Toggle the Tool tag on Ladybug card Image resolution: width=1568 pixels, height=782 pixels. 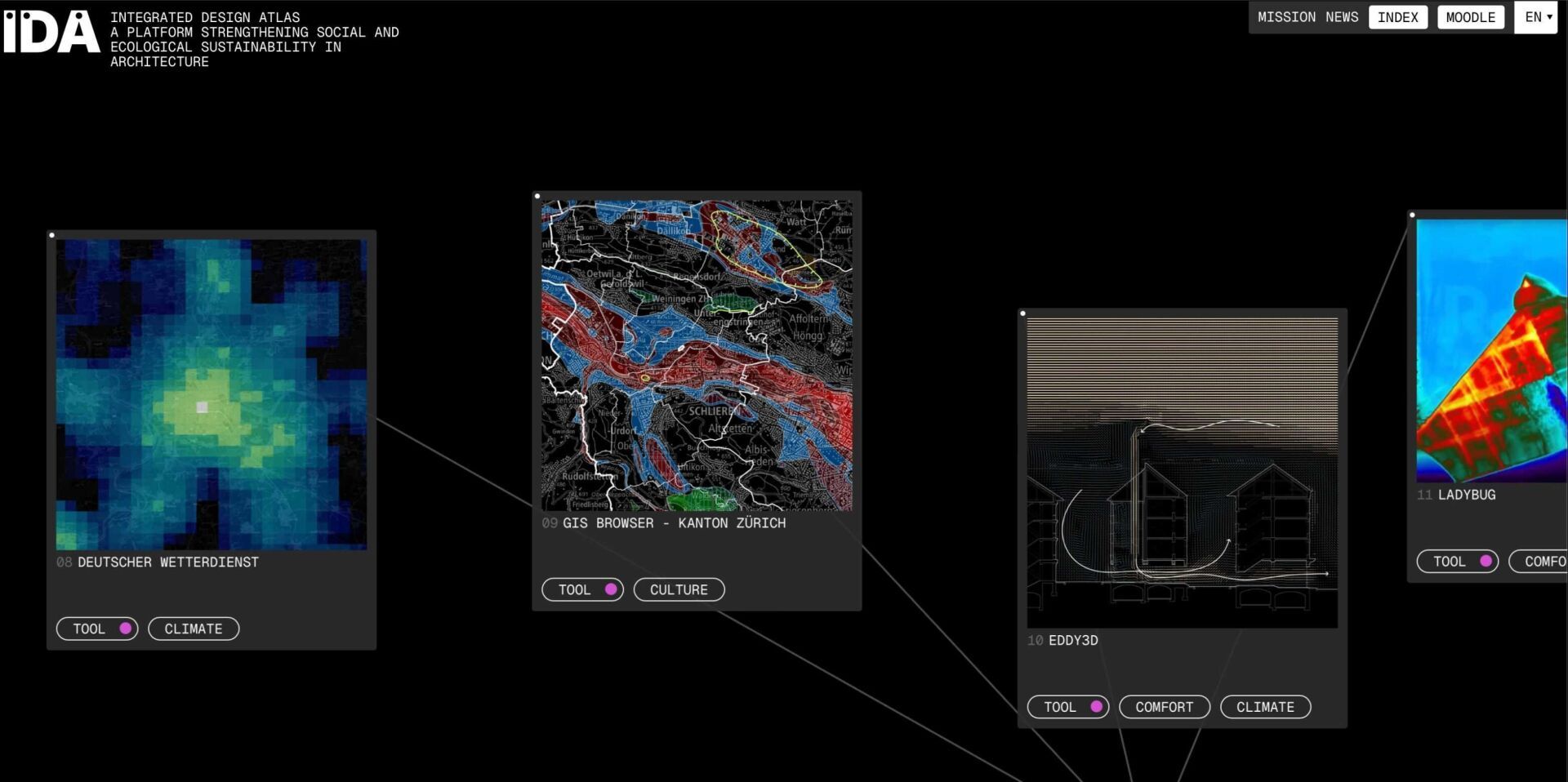(x=1457, y=562)
